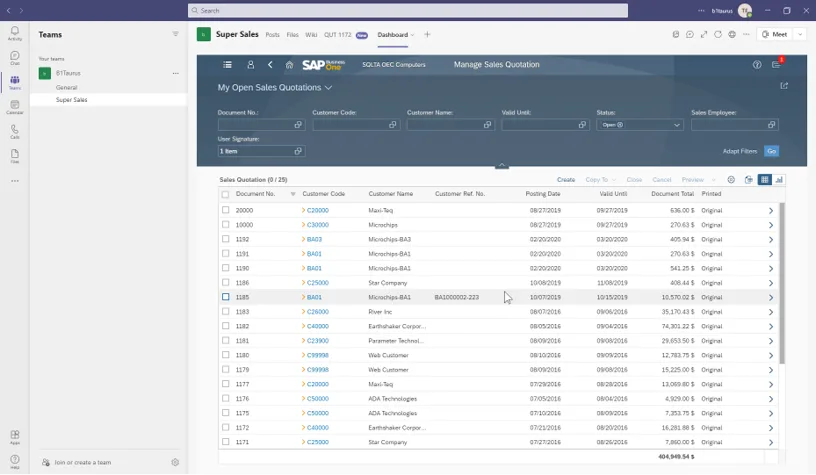Open the Files tab of Super Sales
The height and width of the screenshot is (475, 816).
(292, 35)
